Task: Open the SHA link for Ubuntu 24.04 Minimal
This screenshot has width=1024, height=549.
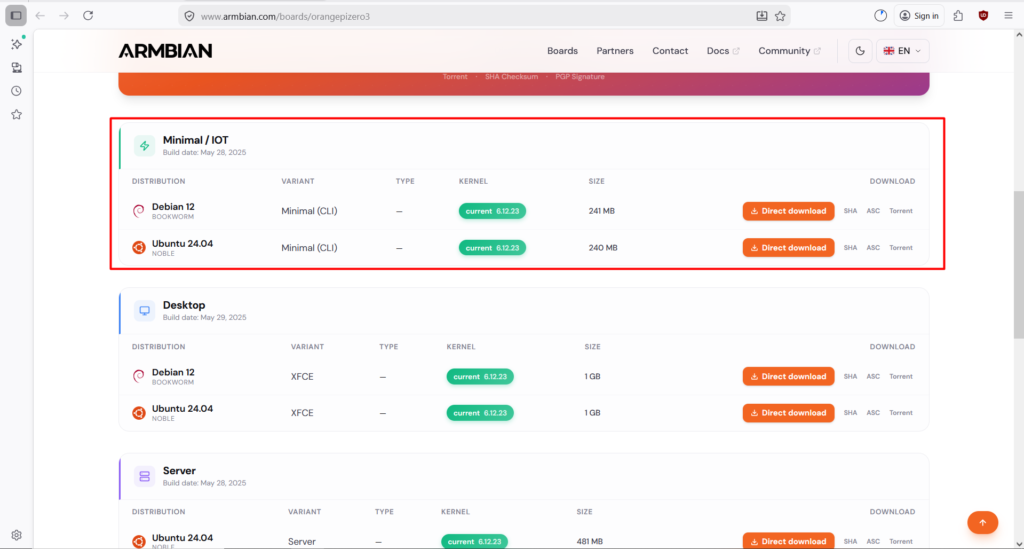Action: click(850, 248)
